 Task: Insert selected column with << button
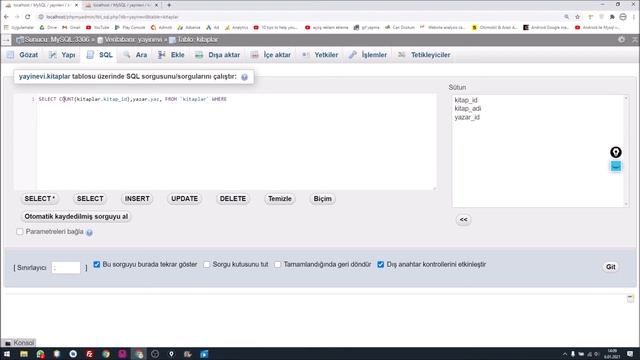coord(463,220)
